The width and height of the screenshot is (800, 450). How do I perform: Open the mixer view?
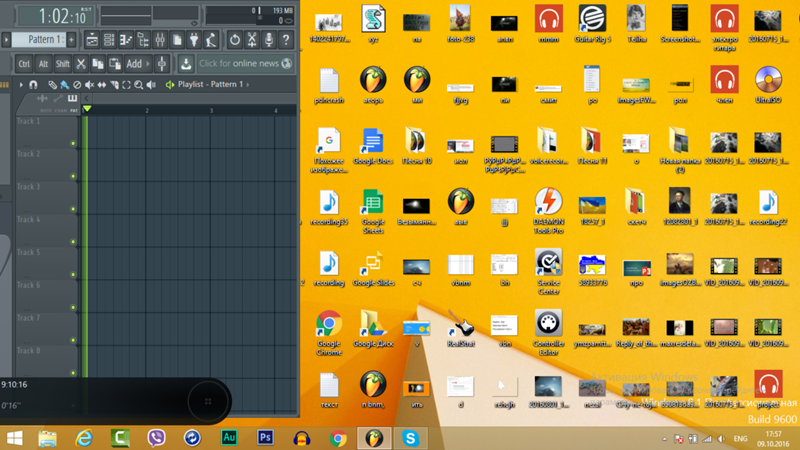(160, 40)
